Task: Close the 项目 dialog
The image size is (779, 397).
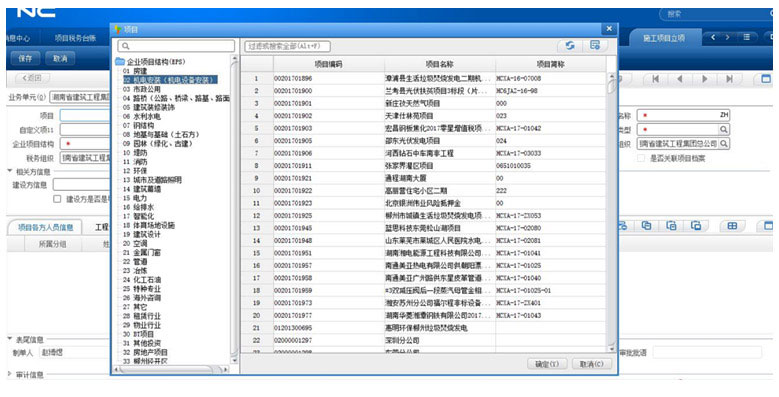Action: [x=609, y=29]
